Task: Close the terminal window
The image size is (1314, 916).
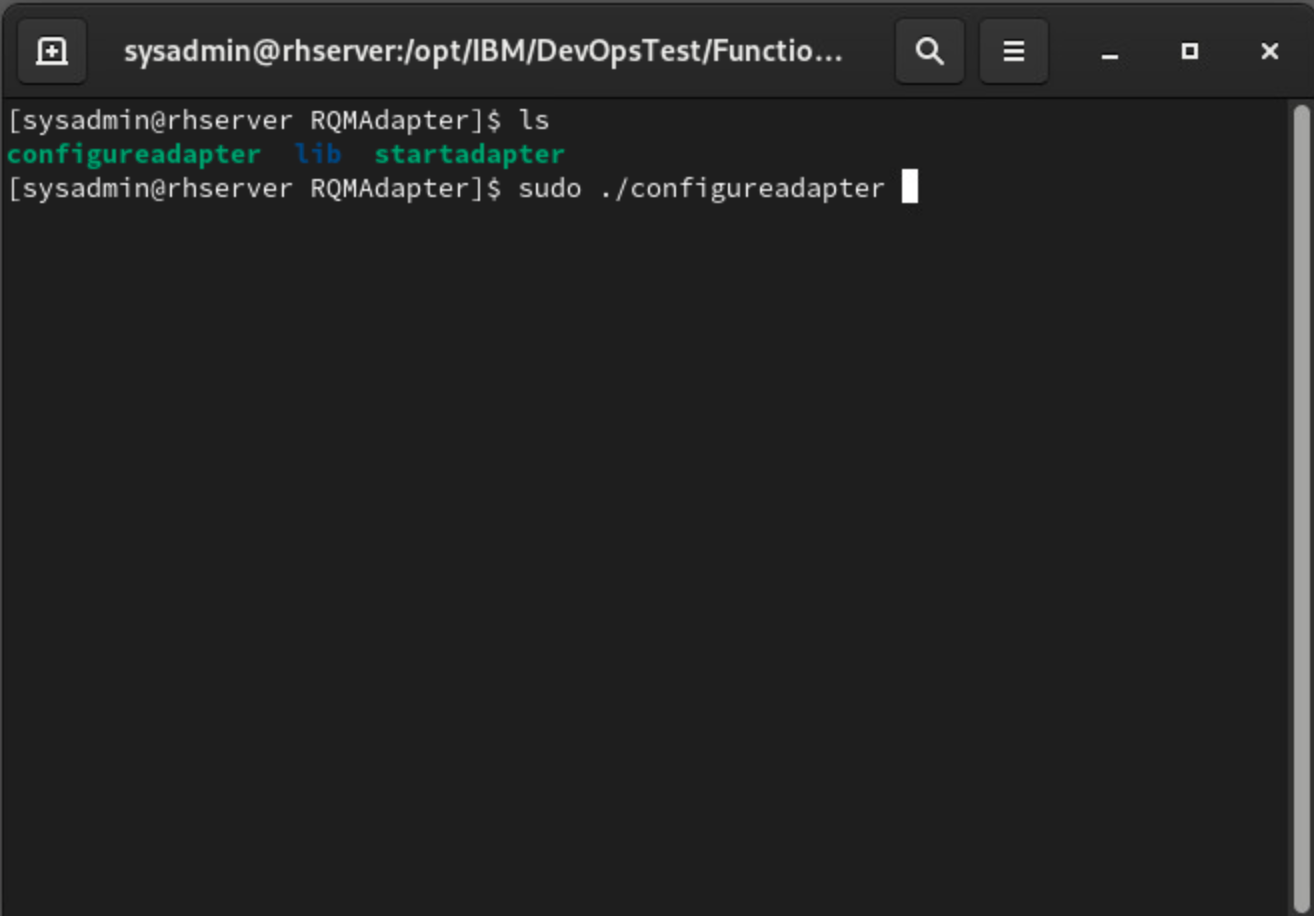Action: (x=1269, y=51)
